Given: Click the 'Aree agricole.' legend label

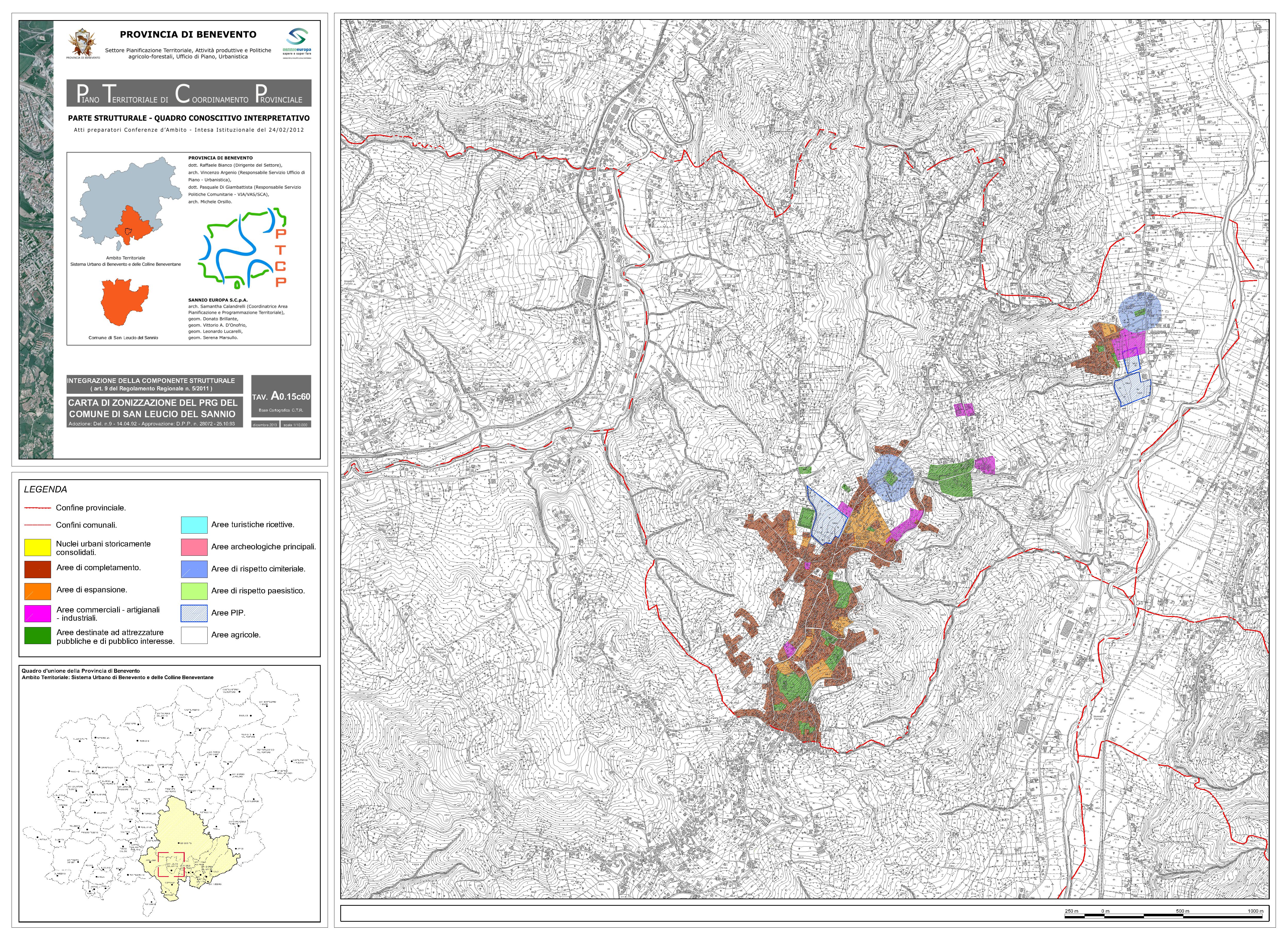Looking at the screenshot, I should pyautogui.click(x=236, y=635).
